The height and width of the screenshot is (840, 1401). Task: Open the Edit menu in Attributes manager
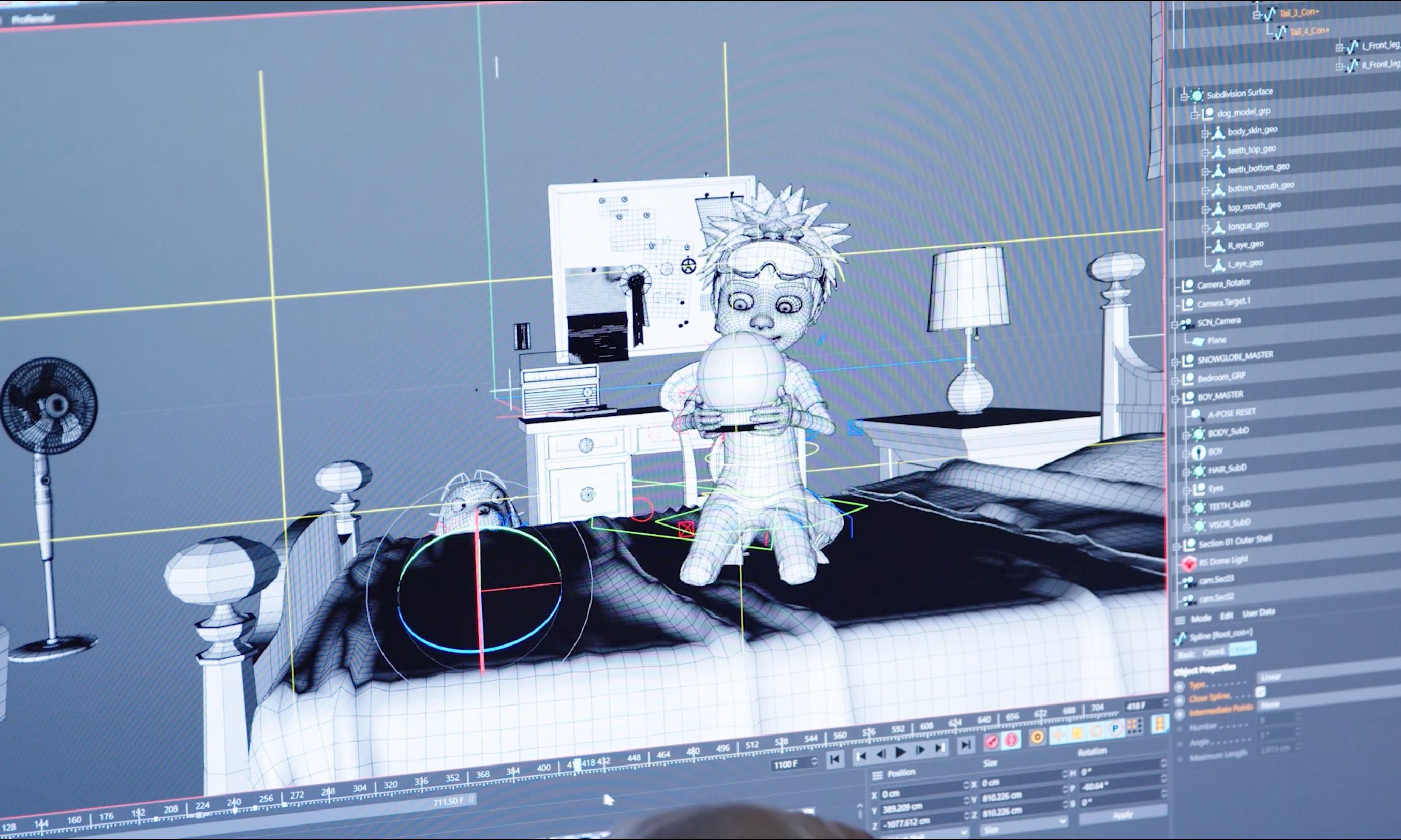coord(1227,616)
